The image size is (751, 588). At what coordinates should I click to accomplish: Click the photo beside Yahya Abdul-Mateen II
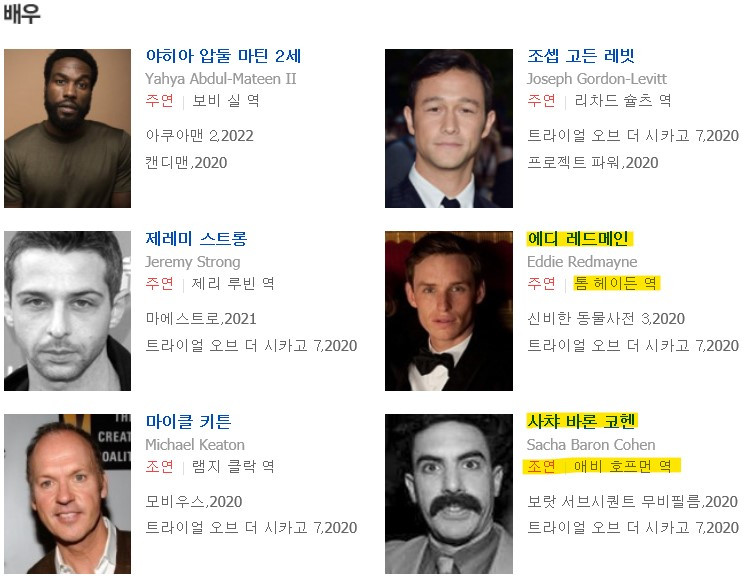click(x=68, y=128)
